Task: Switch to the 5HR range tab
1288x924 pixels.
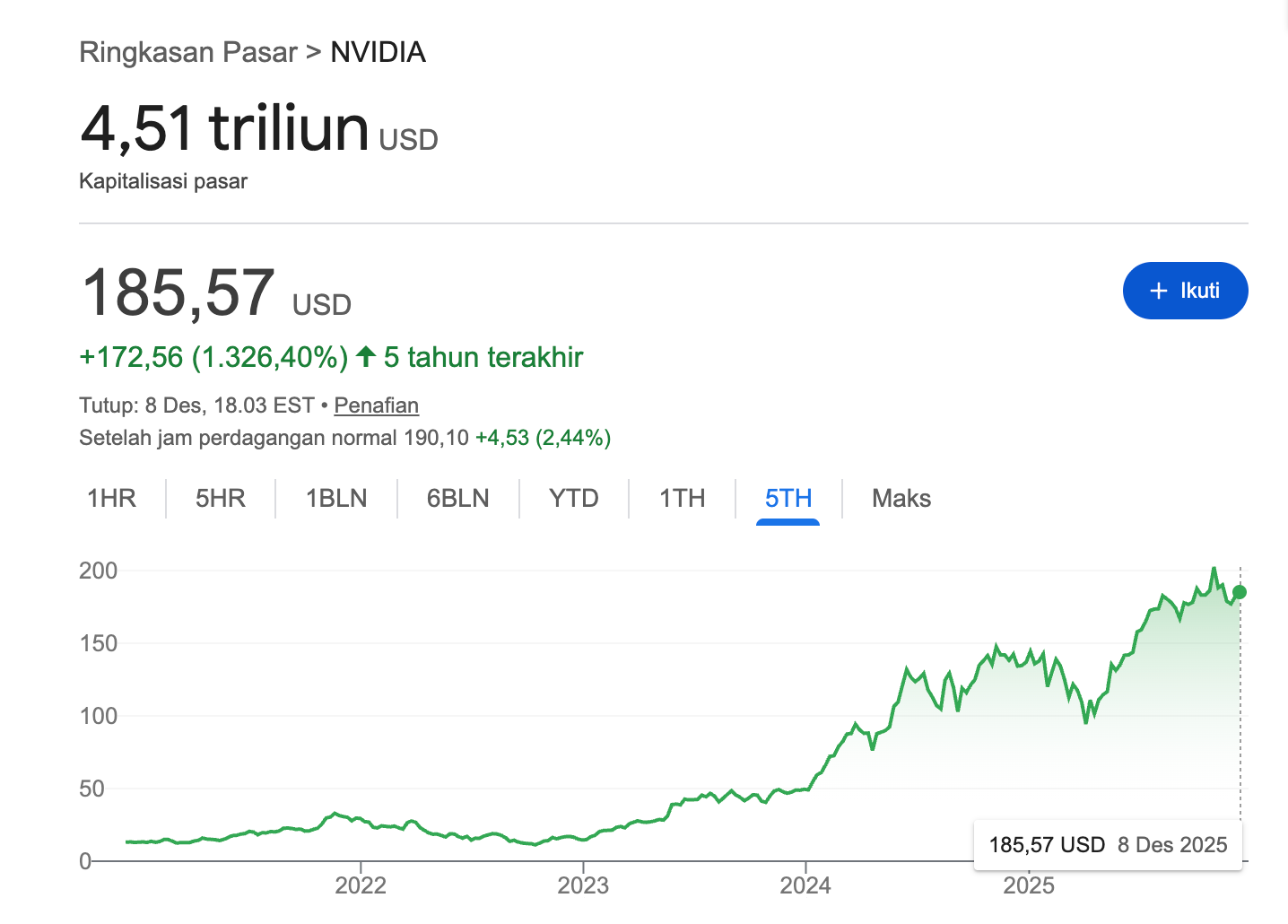Action: pyautogui.click(x=221, y=499)
